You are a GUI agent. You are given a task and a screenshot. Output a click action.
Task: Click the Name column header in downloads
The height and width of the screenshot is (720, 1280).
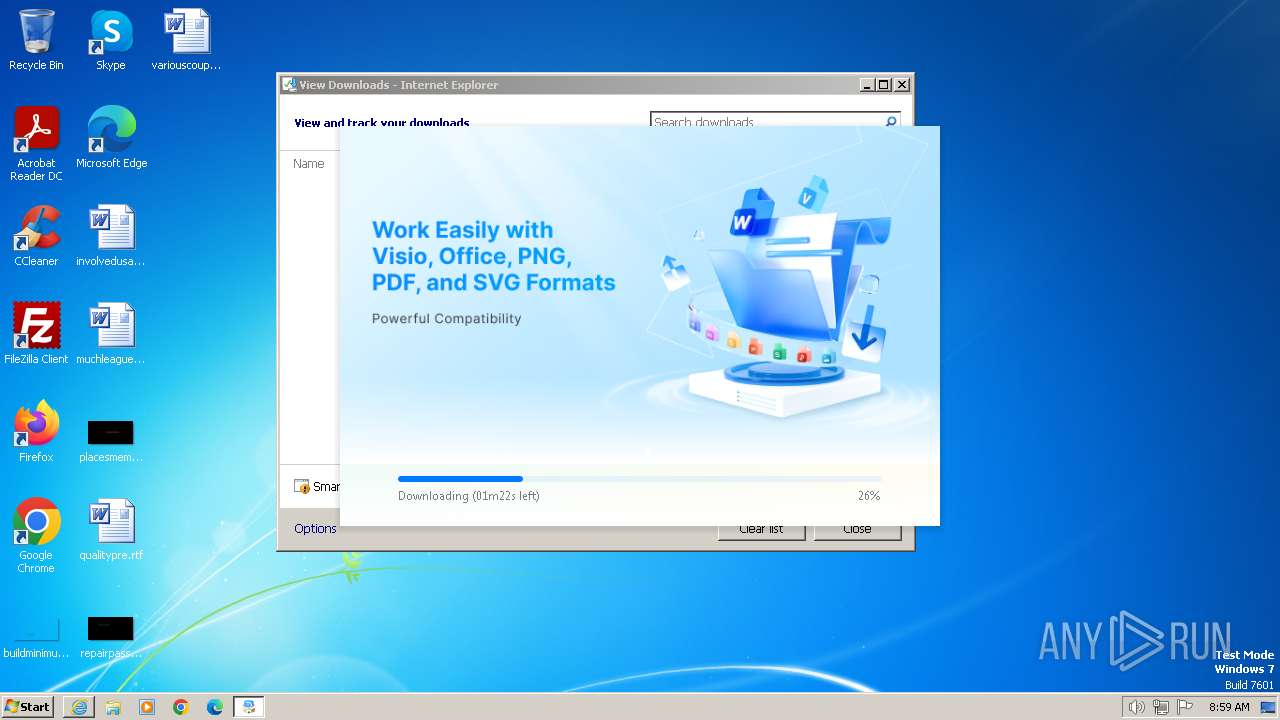309,163
